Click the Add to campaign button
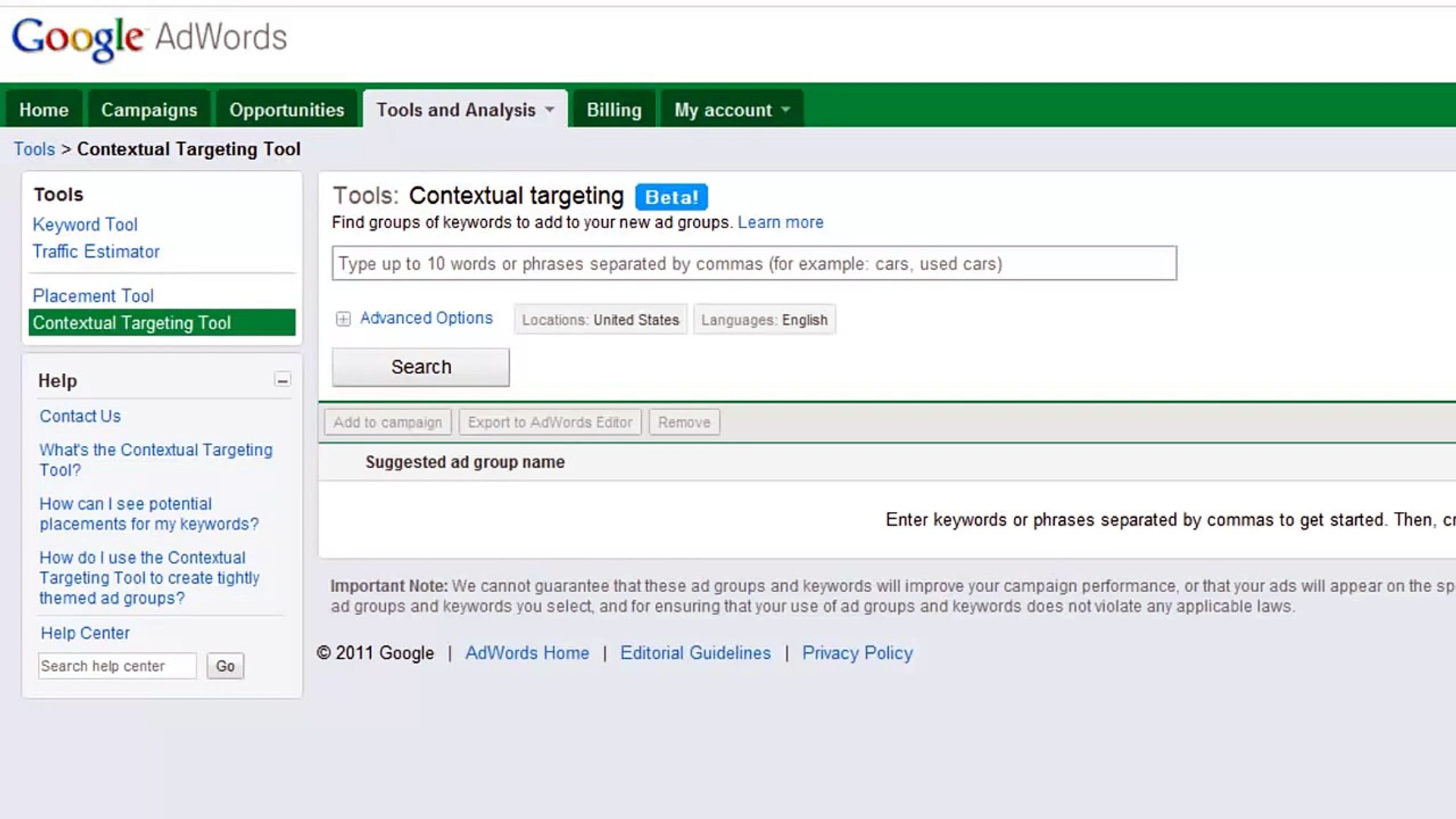 pos(388,422)
